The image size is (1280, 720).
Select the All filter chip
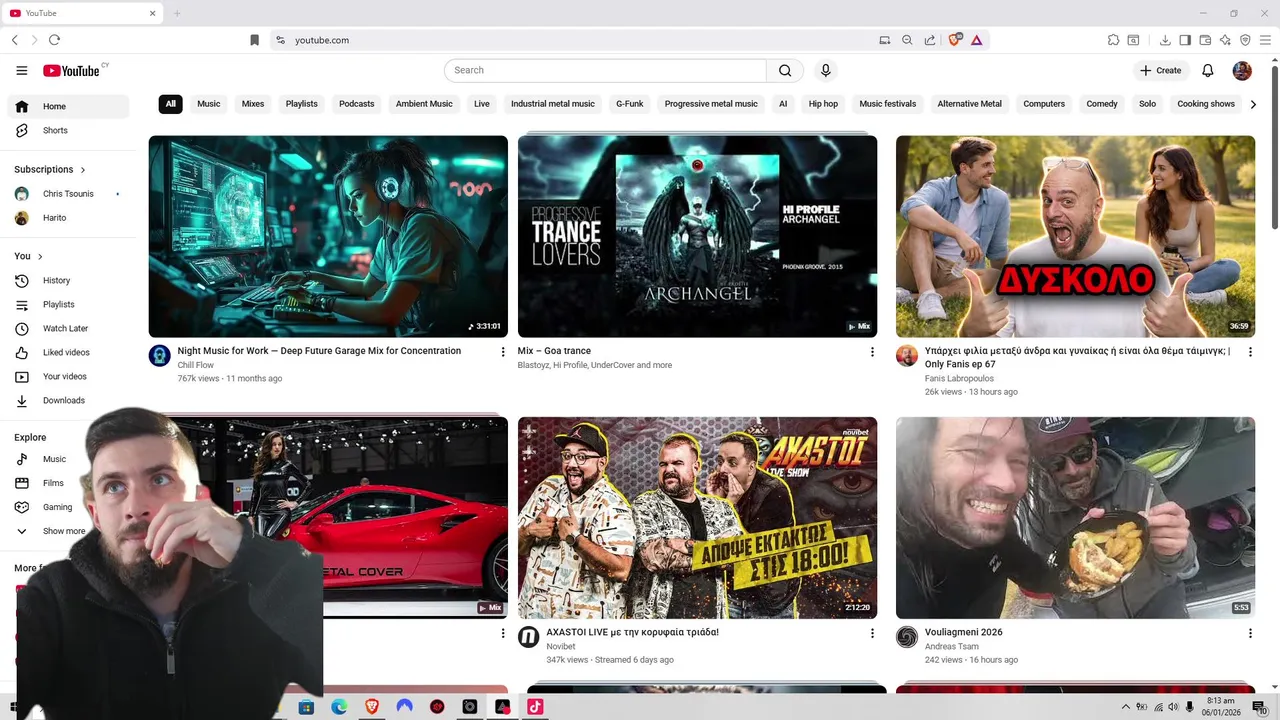point(170,104)
